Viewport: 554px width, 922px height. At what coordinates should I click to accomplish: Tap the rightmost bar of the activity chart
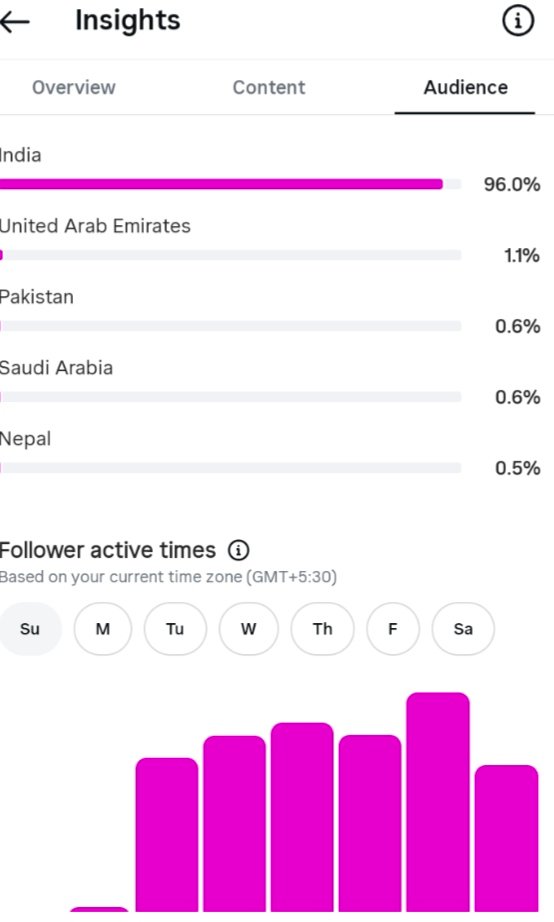click(x=506, y=839)
